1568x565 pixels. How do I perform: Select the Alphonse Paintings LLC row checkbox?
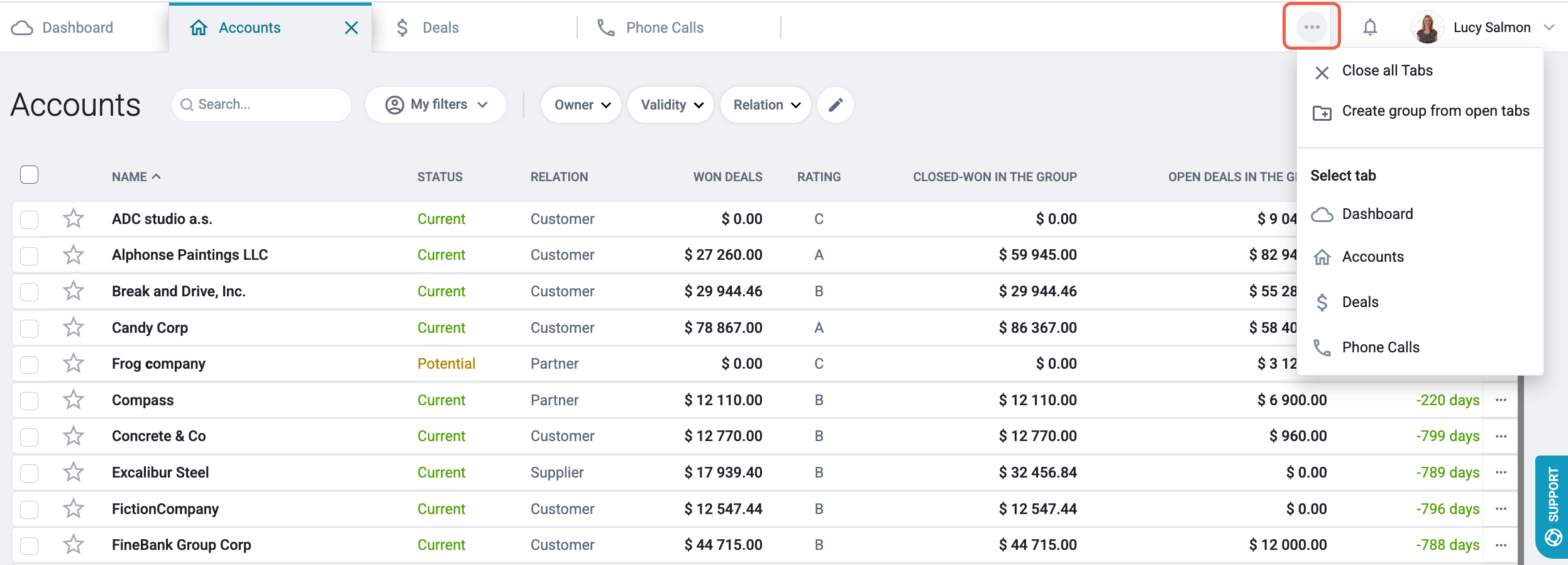[x=29, y=256]
